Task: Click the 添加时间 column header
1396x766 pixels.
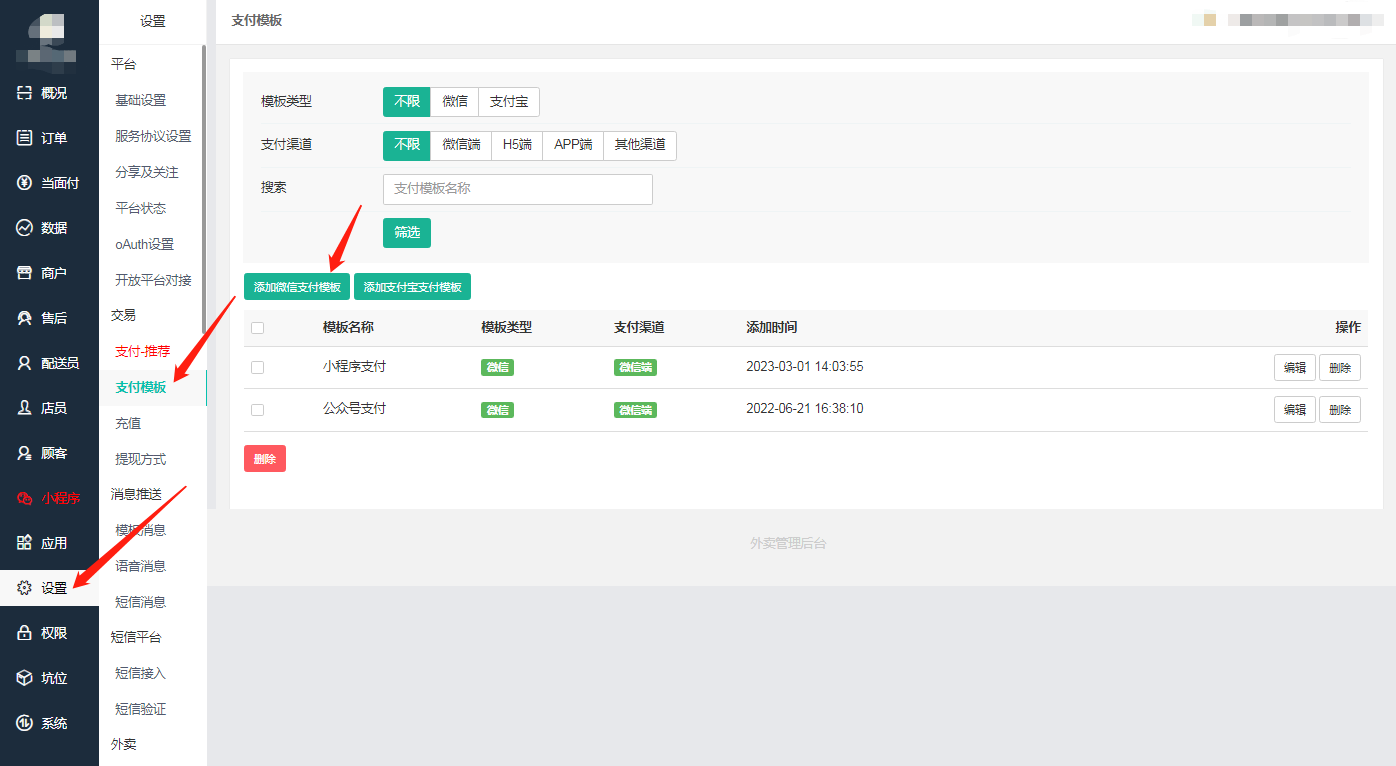Action: (772, 328)
